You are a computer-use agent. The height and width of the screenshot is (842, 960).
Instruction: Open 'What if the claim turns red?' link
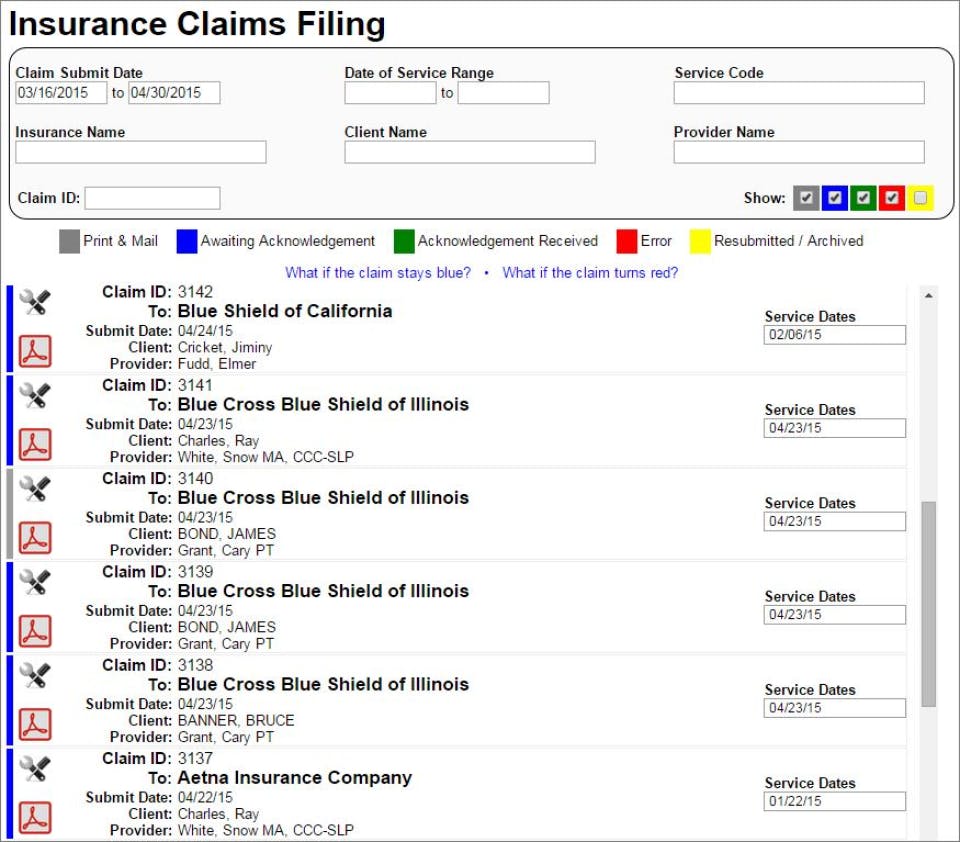point(590,272)
